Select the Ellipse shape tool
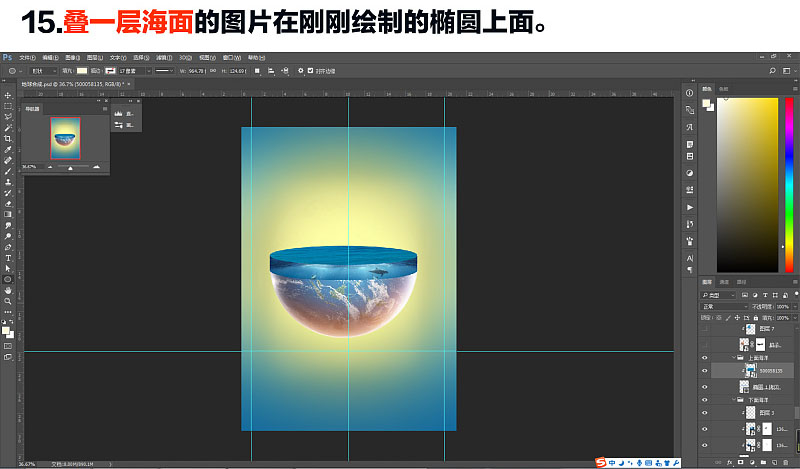Screen dimensions: 800x469 (8, 279)
